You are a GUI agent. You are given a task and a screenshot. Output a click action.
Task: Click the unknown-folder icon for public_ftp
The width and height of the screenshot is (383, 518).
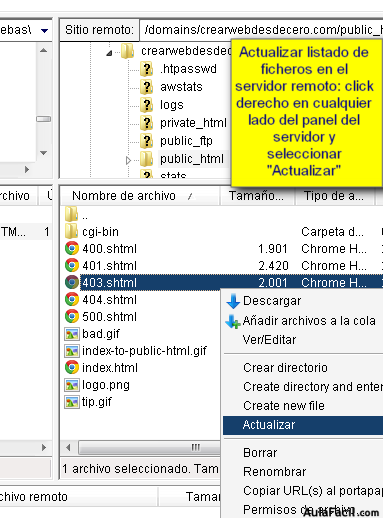[146, 141]
